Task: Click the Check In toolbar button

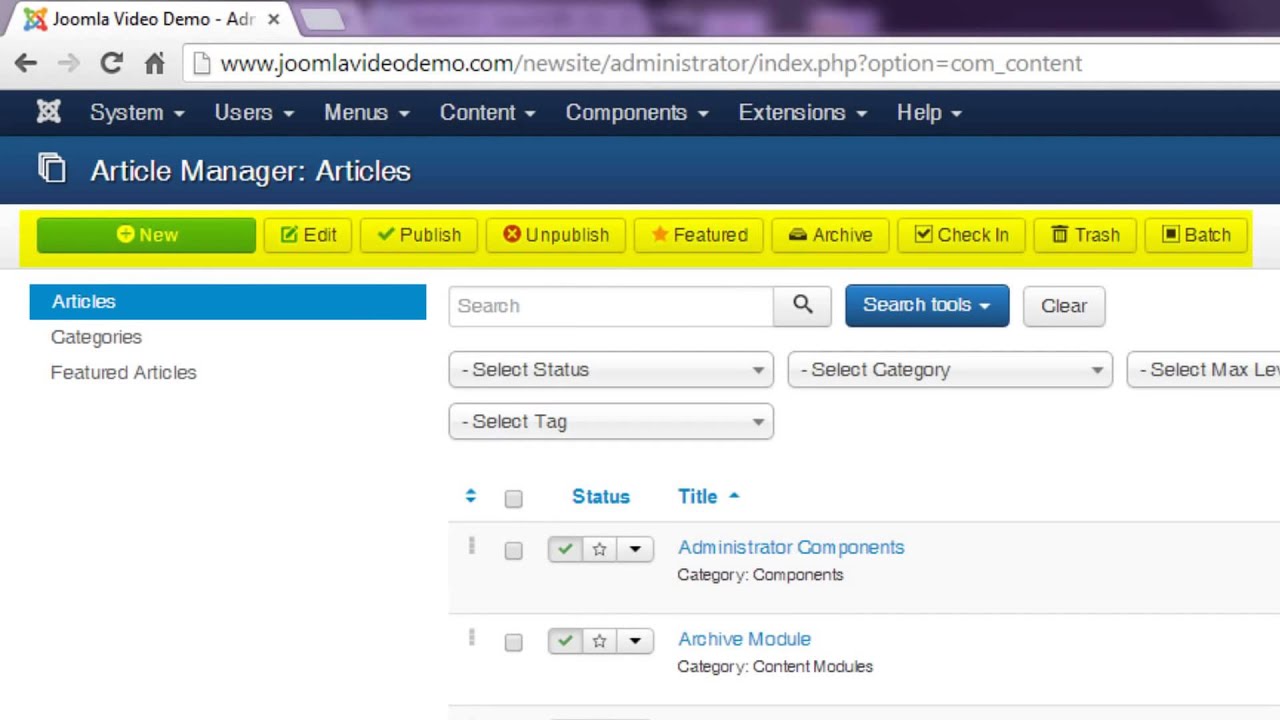Action: pyautogui.click(x=961, y=235)
